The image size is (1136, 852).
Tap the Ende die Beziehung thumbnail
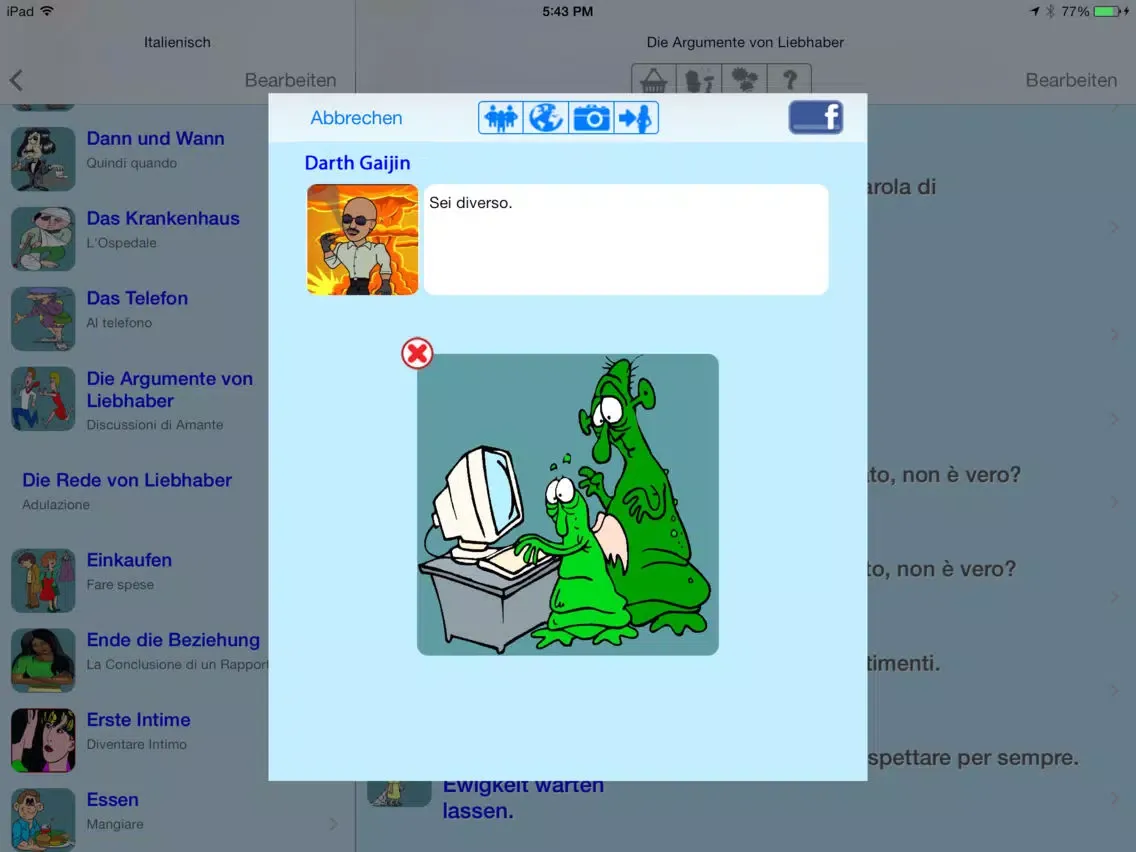pyautogui.click(x=43, y=660)
